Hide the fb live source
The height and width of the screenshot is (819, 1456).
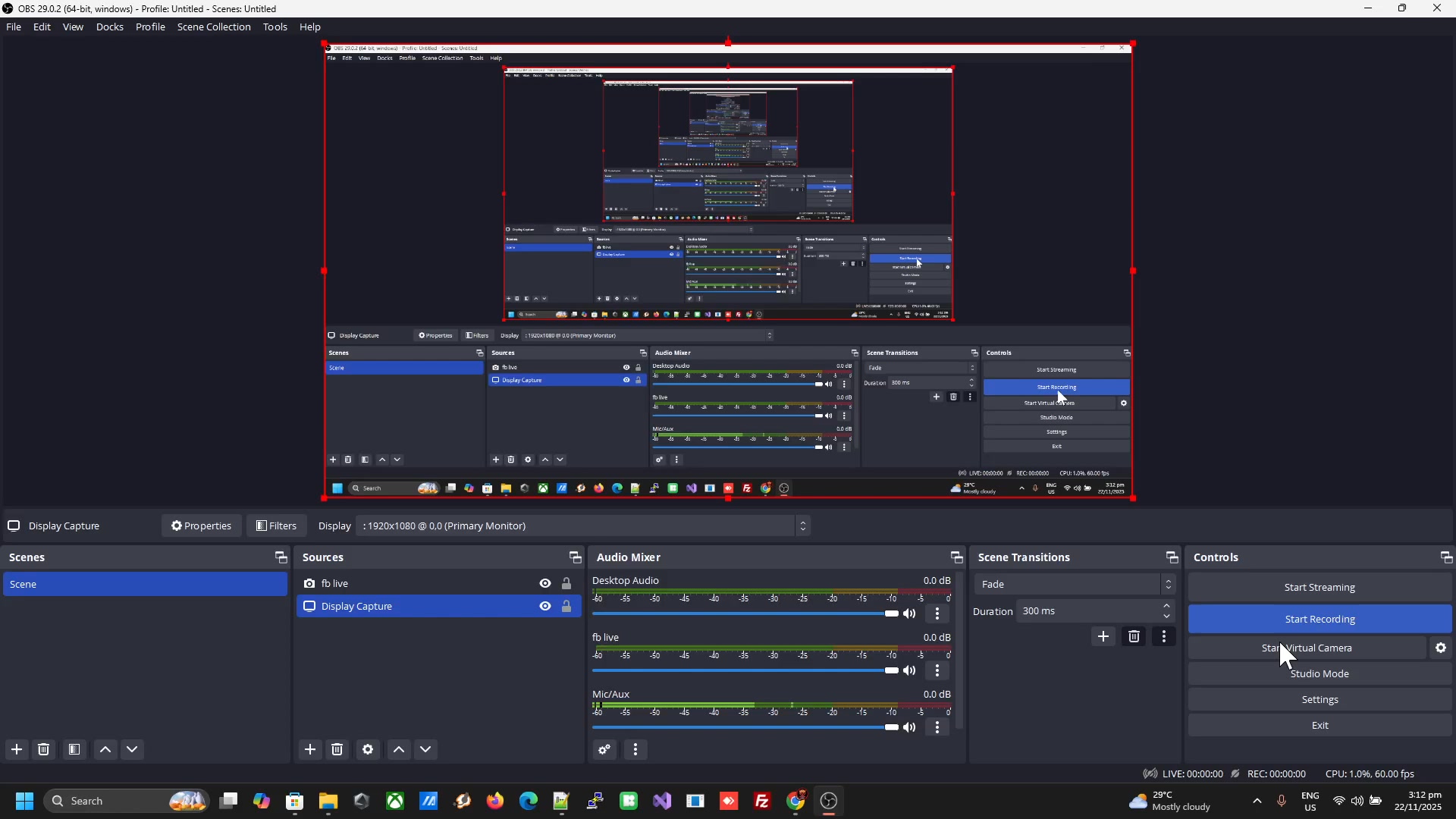[545, 583]
